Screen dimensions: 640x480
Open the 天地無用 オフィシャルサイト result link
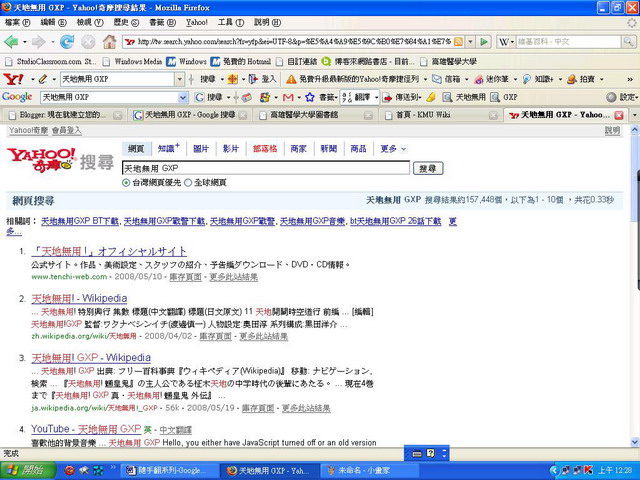[x=109, y=251]
